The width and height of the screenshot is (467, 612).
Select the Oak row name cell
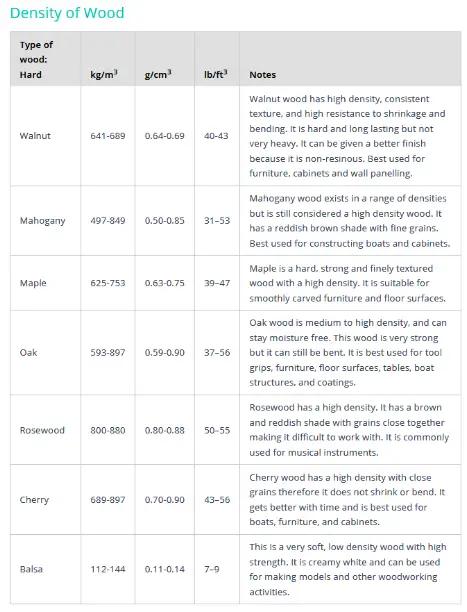tap(45, 352)
